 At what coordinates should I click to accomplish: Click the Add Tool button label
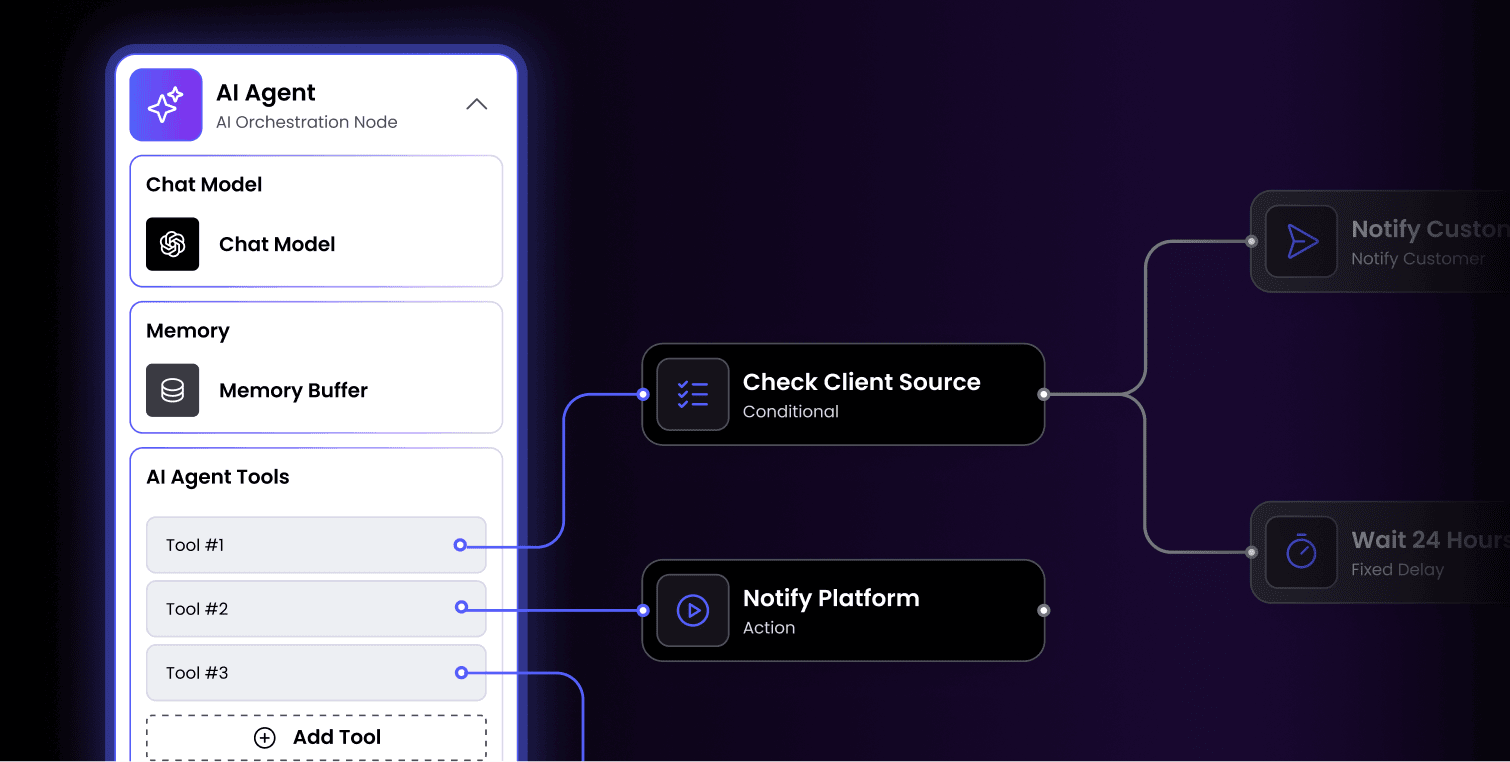337,737
